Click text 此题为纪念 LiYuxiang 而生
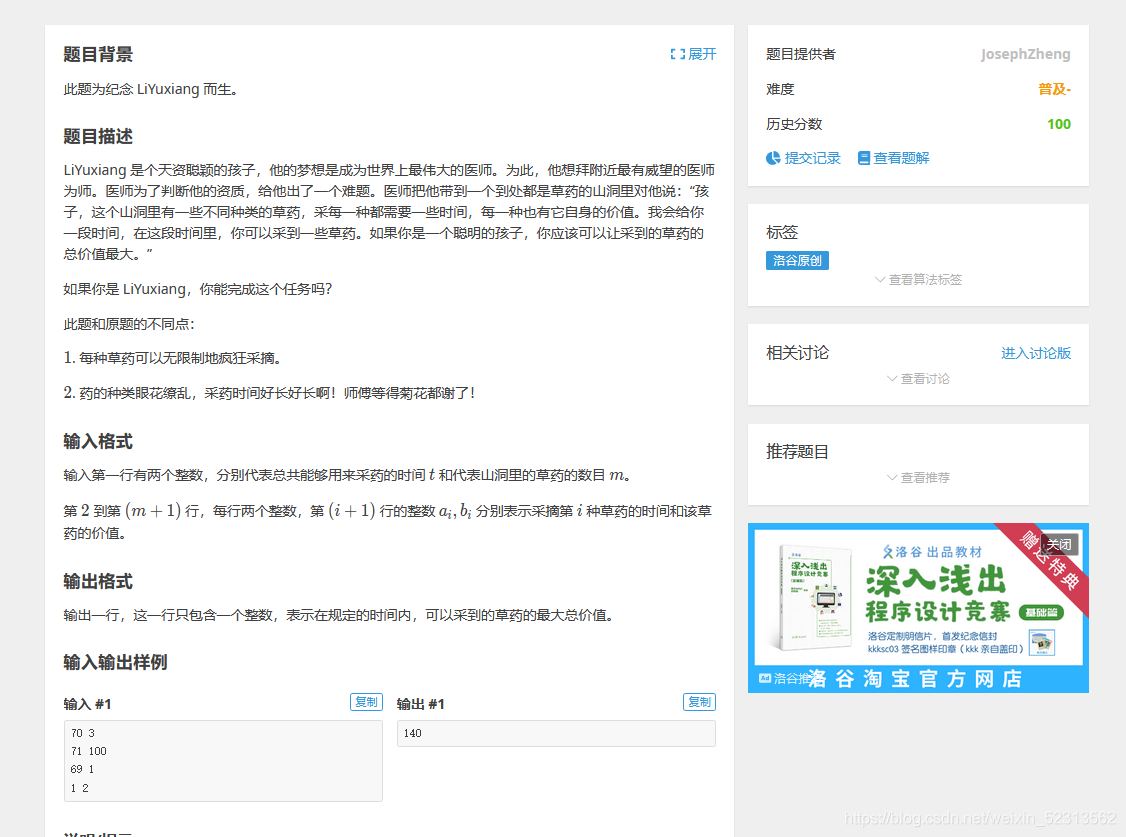This screenshot has width=1126, height=837. (x=151, y=89)
